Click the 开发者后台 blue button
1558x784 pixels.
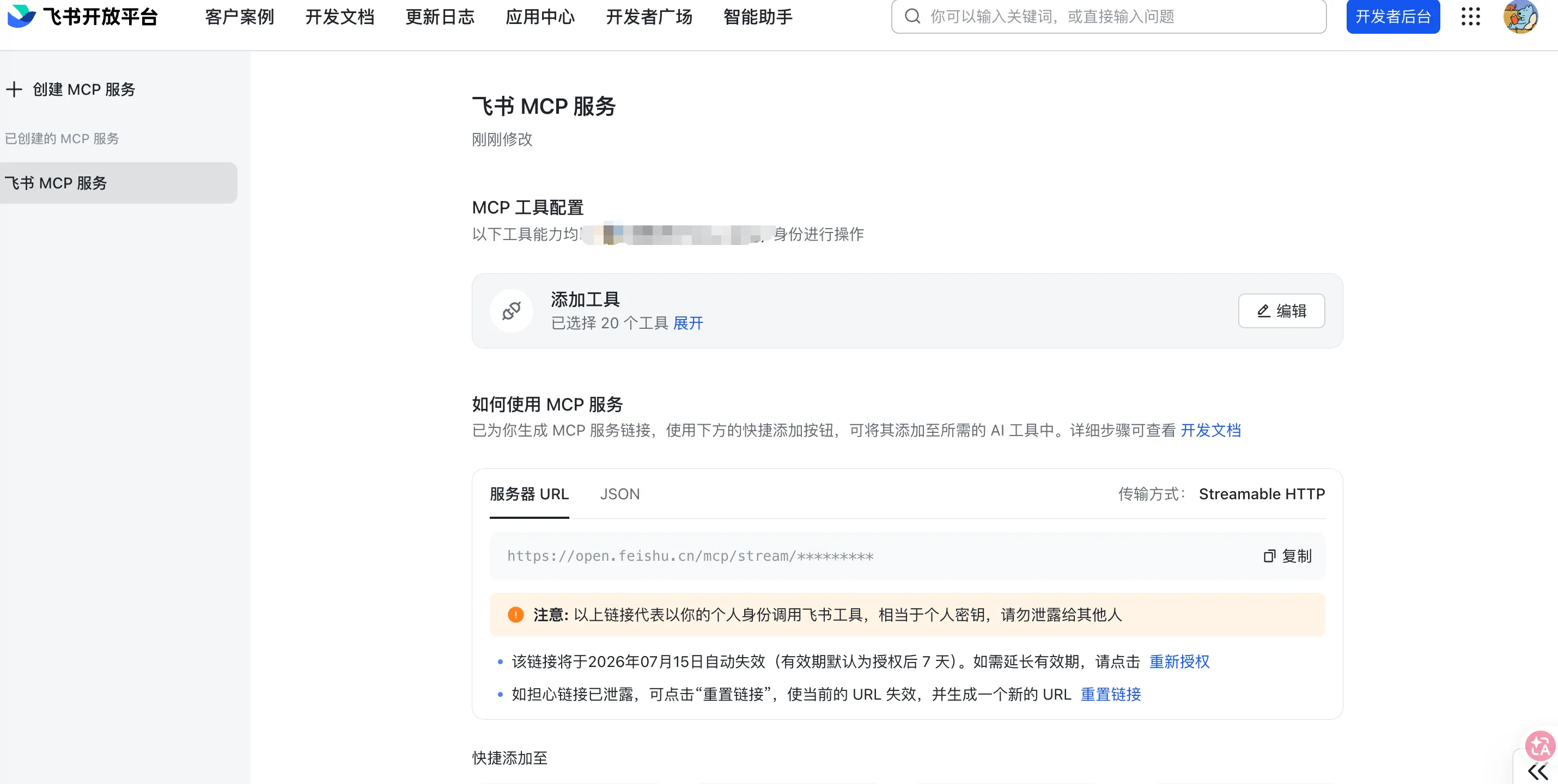(x=1393, y=16)
